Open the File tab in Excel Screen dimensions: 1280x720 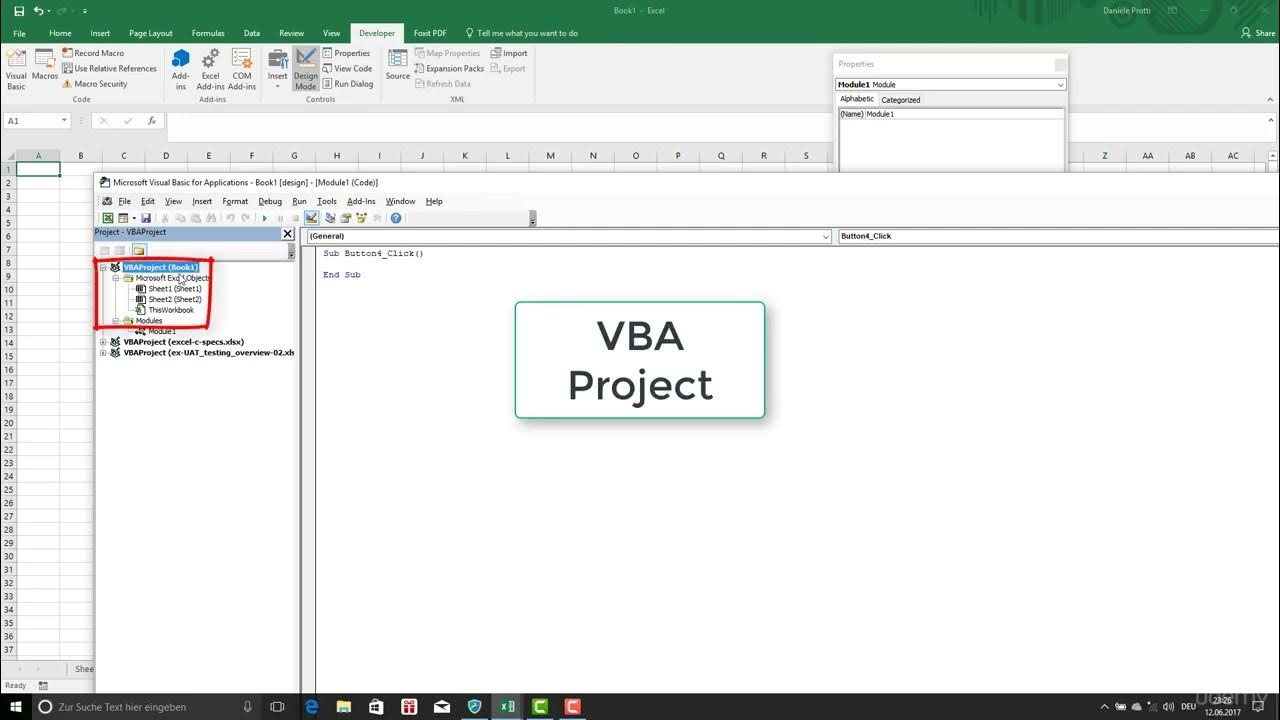click(x=19, y=33)
